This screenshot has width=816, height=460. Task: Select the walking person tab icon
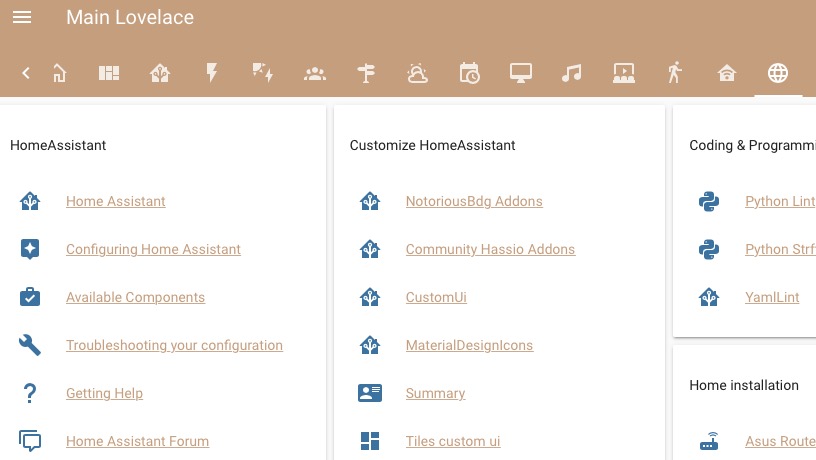[674, 73]
